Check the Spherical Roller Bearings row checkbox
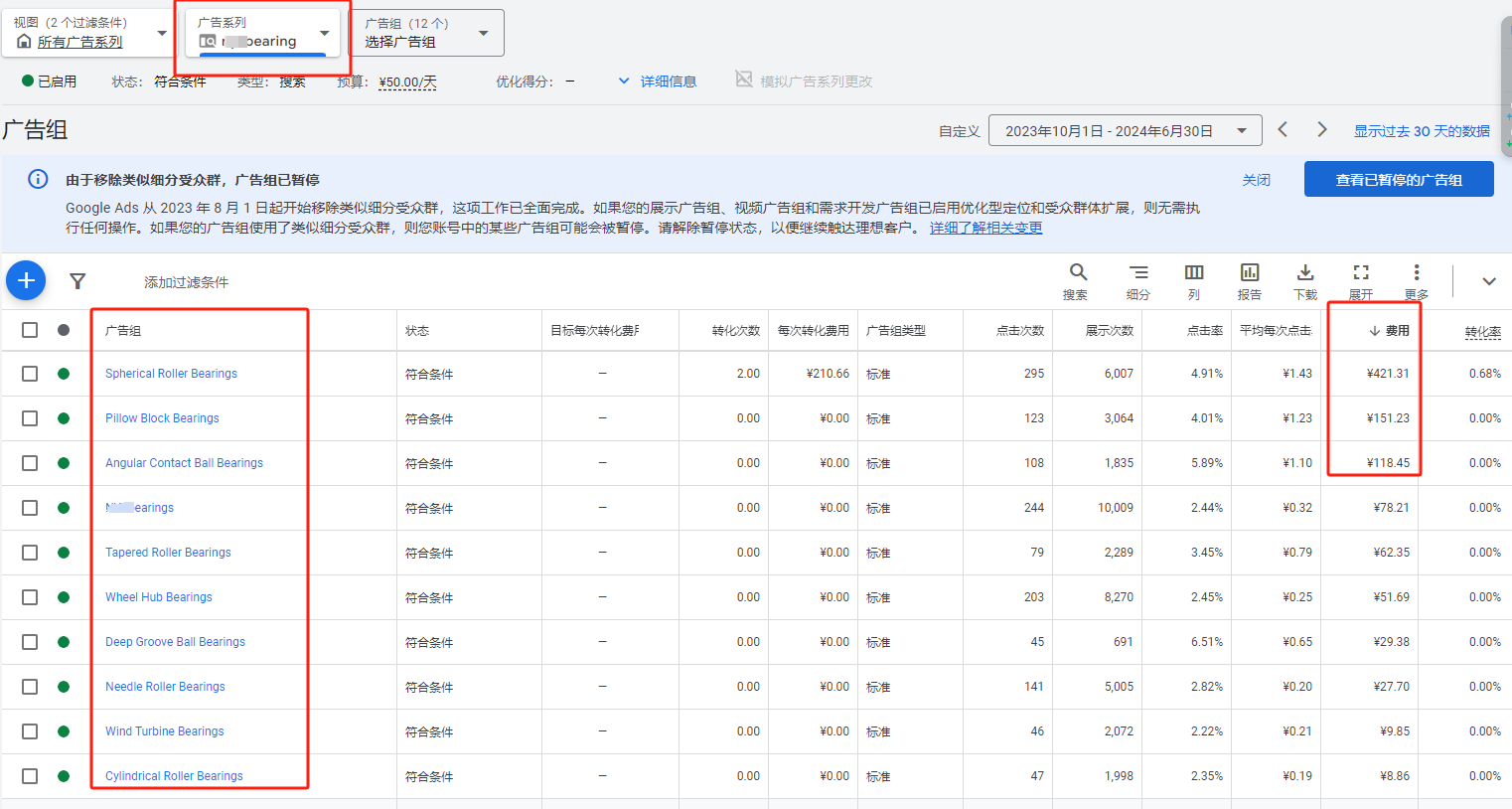This screenshot has width=1512, height=809. point(30,374)
